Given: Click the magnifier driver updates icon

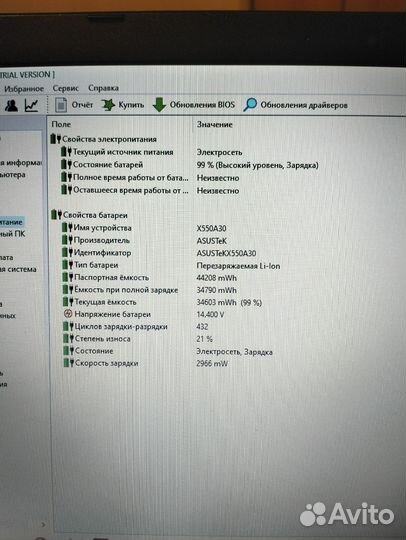Looking at the screenshot, I should 250,105.
